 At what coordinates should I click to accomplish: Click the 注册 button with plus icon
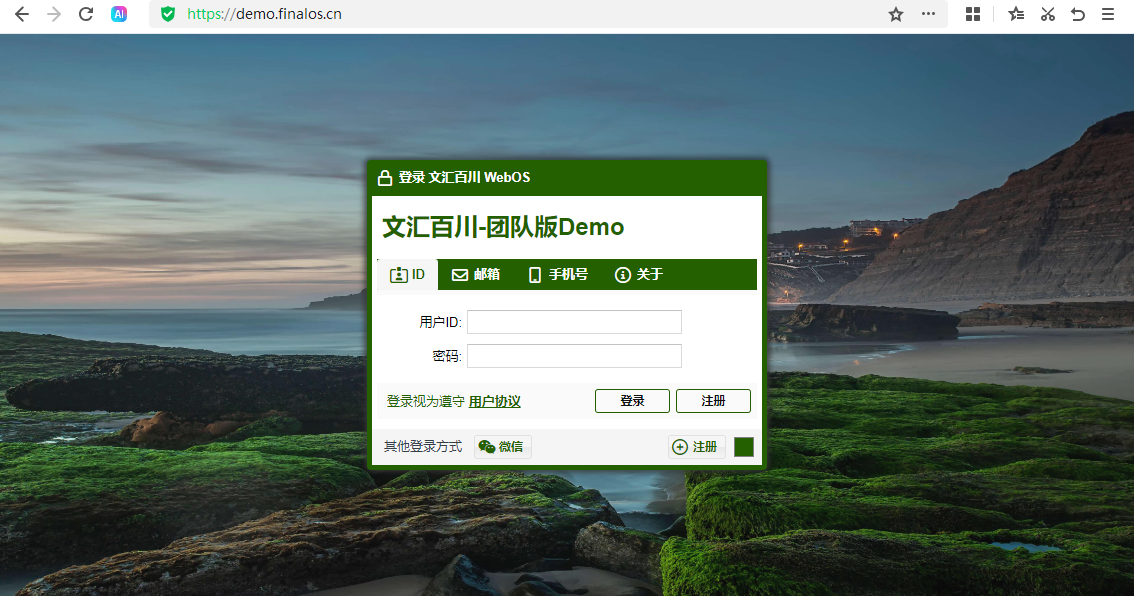(x=696, y=447)
